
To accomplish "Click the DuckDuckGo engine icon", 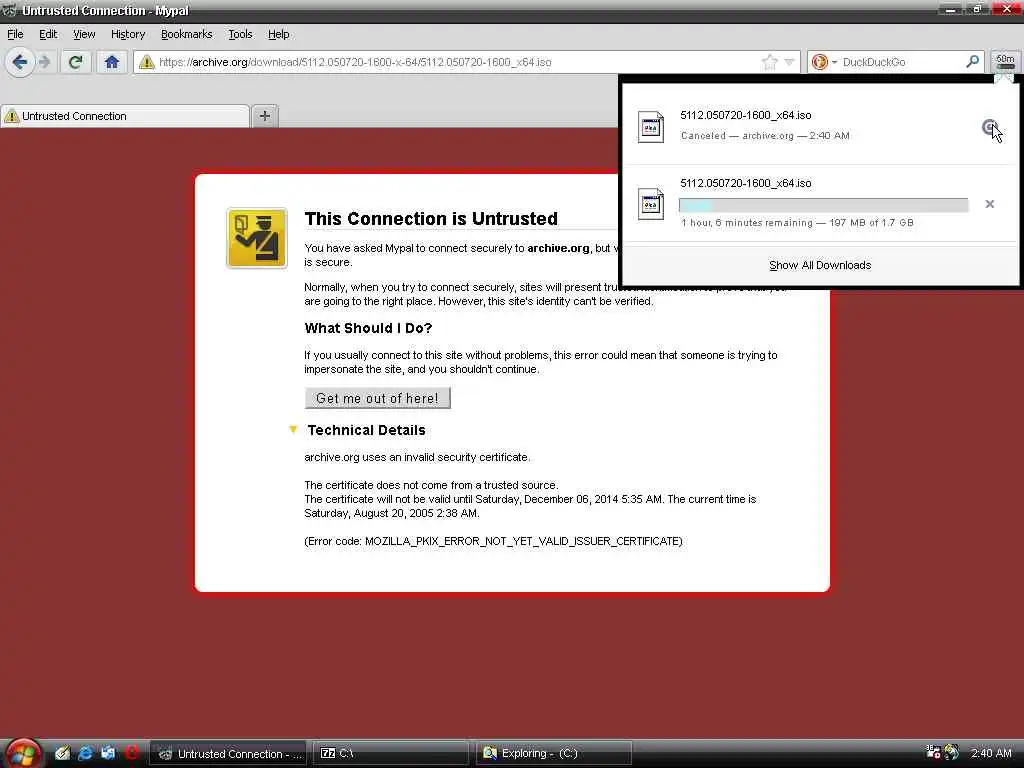I will click(820, 62).
